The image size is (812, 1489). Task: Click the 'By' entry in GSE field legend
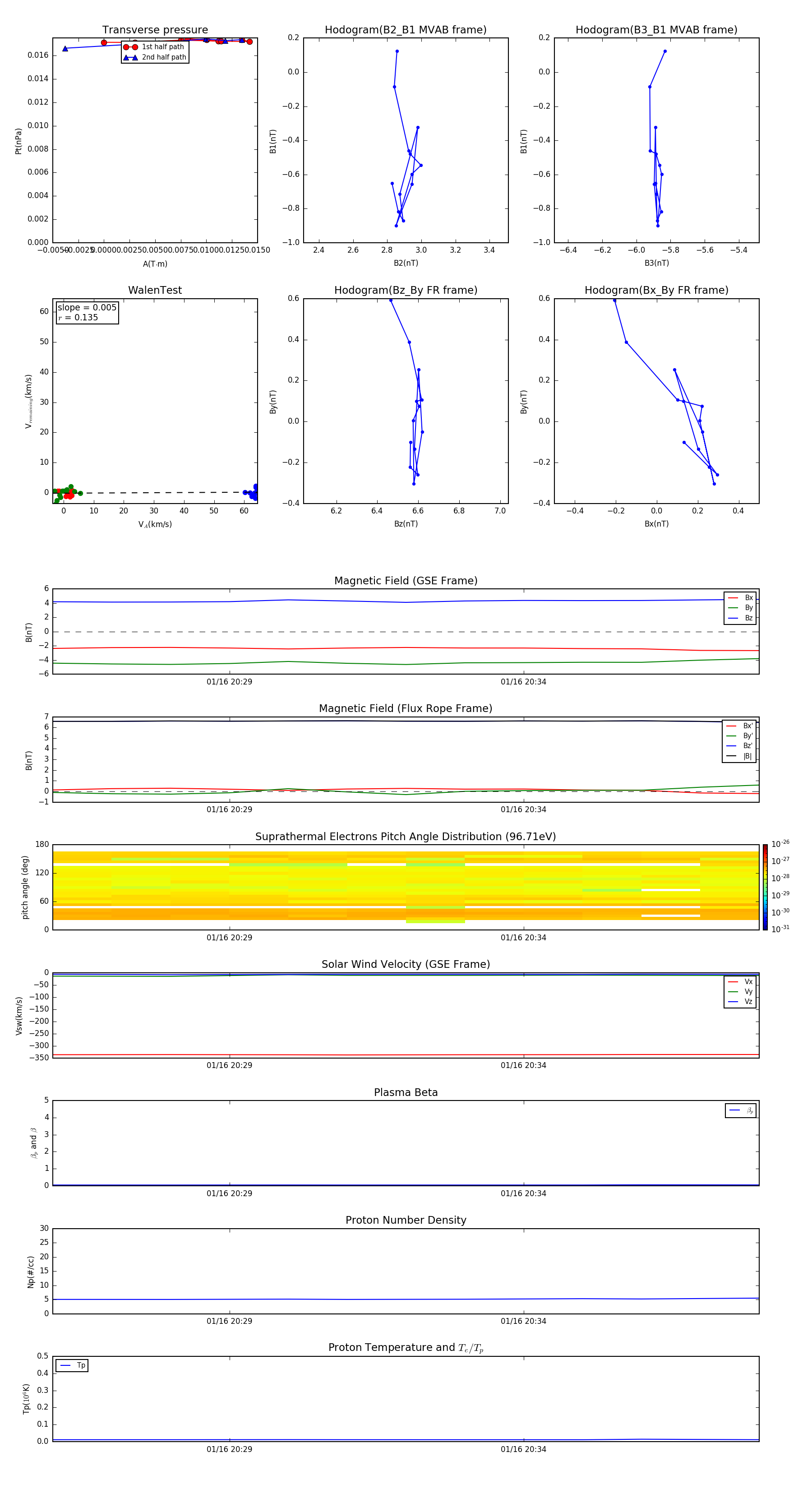click(x=741, y=607)
